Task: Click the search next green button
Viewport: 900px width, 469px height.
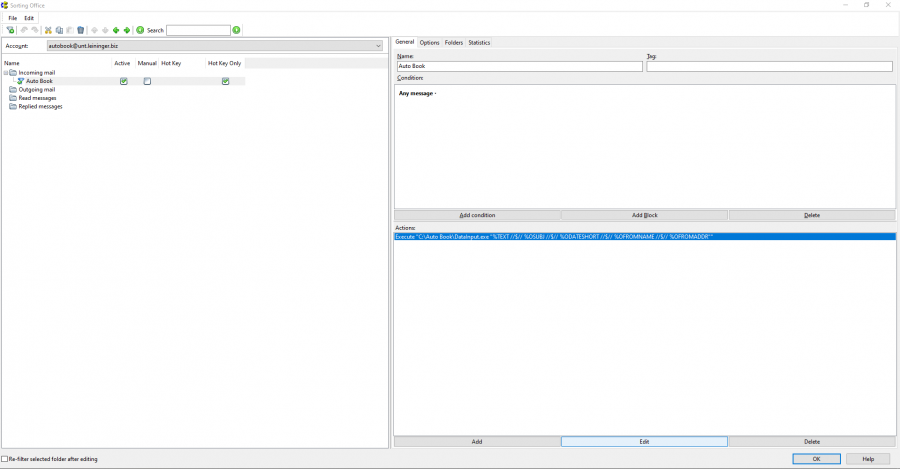Action: (236, 30)
